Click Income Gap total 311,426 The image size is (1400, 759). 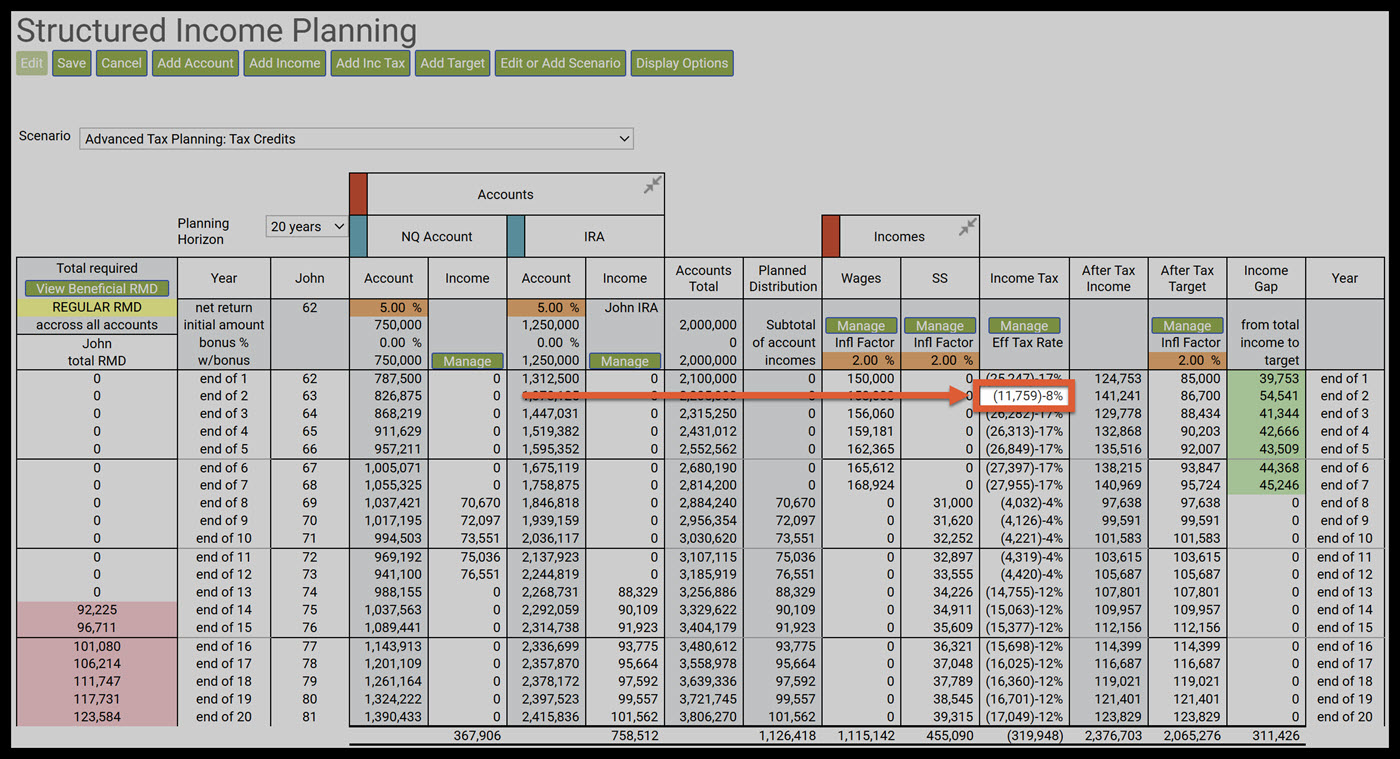1275,736
